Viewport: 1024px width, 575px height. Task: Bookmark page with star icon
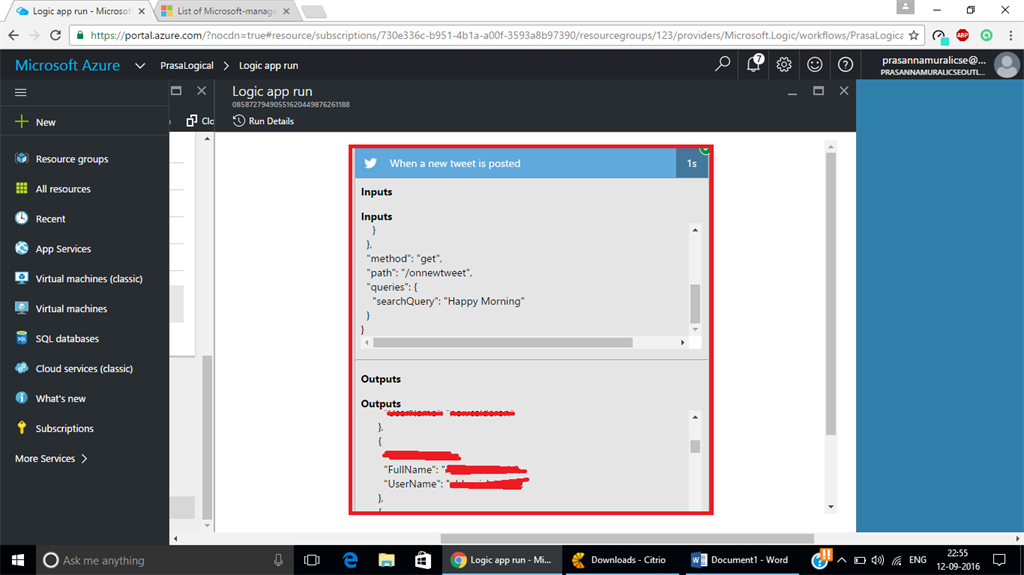[914, 35]
